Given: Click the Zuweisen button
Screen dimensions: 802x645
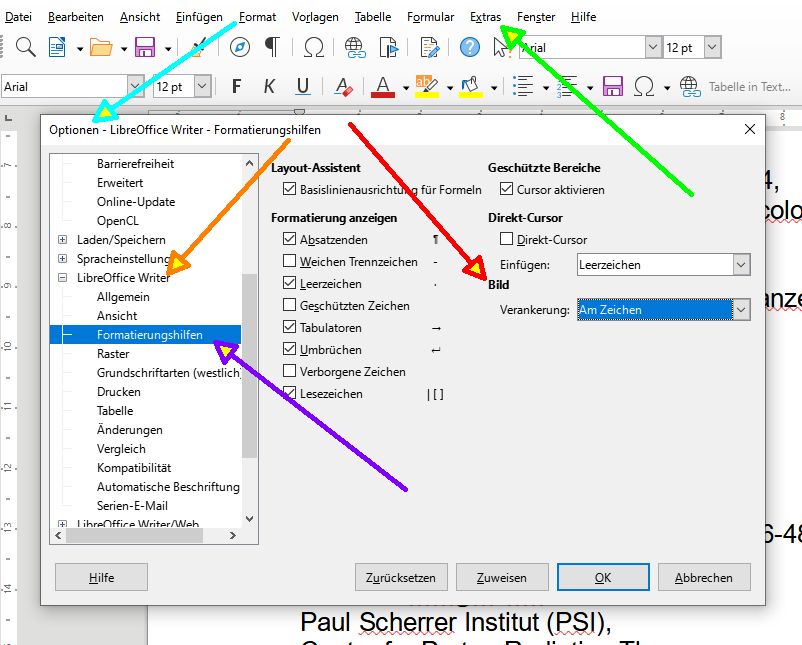Looking at the screenshot, I should 502,577.
